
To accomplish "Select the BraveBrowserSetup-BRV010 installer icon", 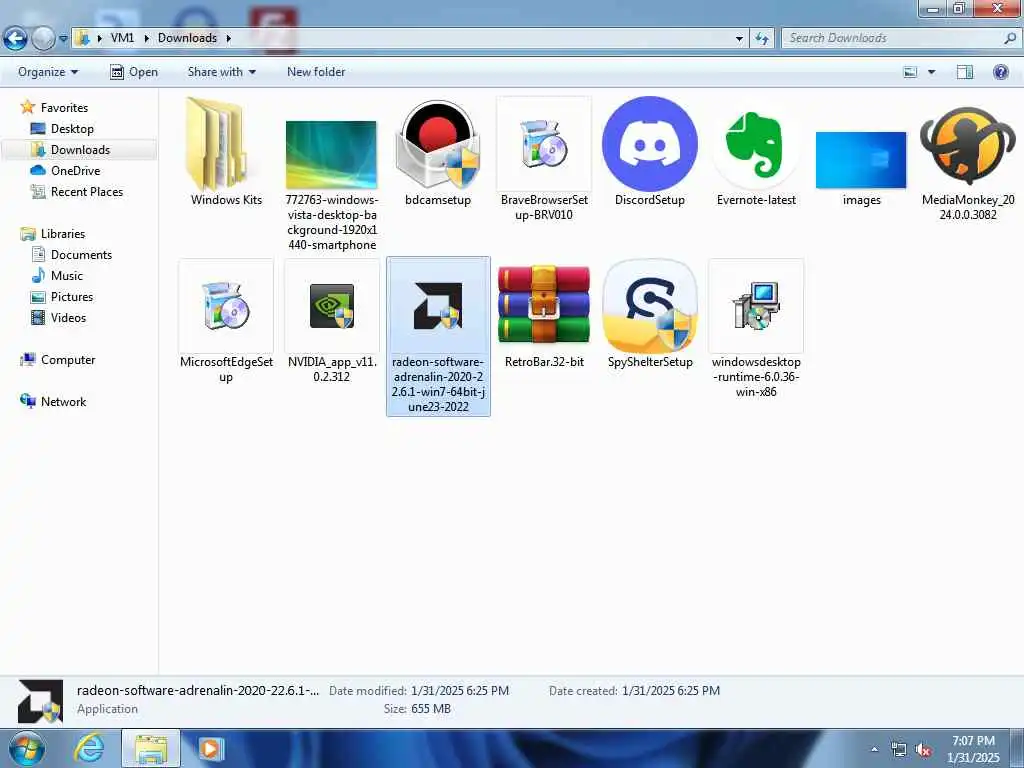I will click(544, 144).
